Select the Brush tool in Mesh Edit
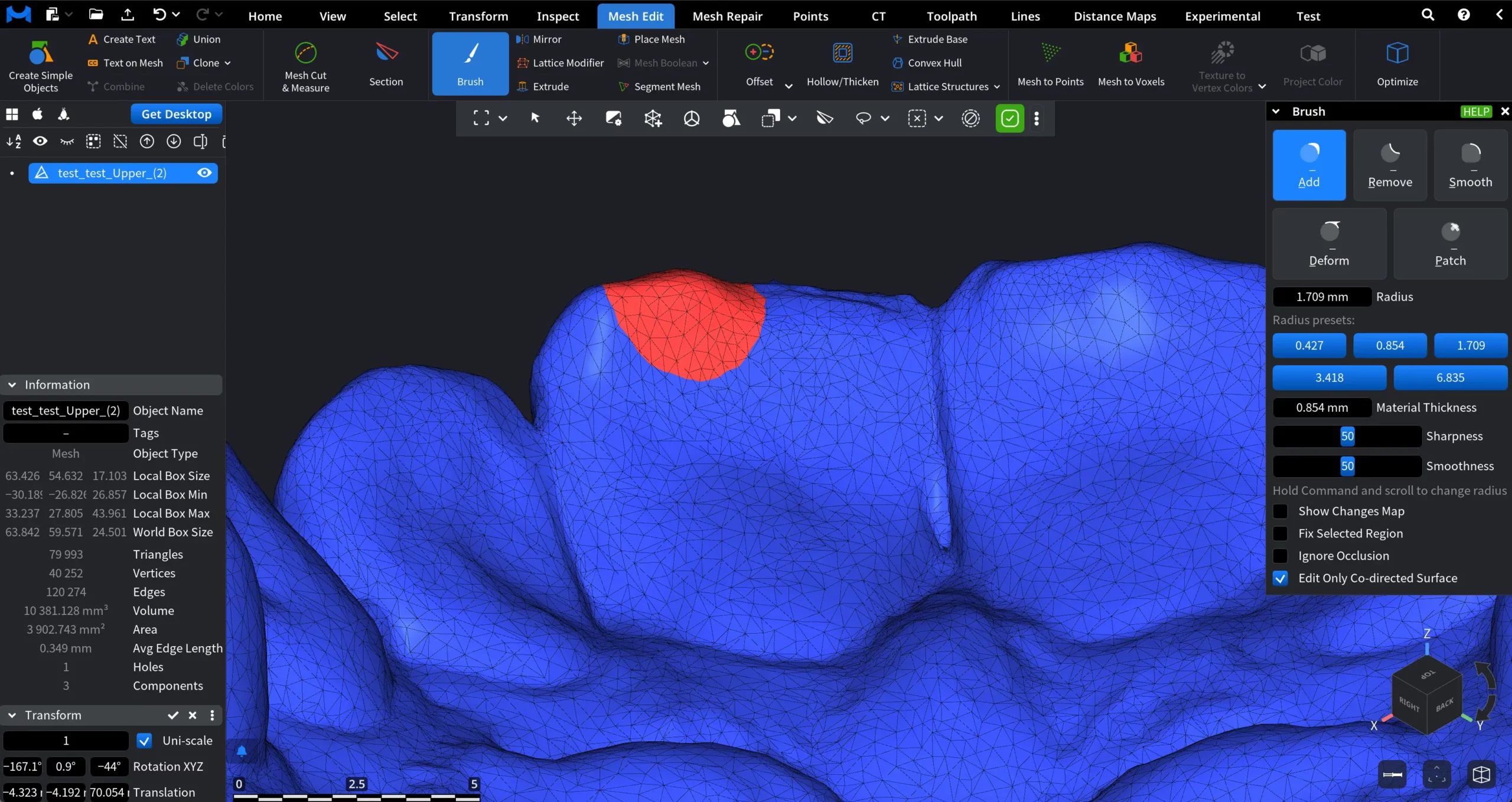 [x=470, y=63]
